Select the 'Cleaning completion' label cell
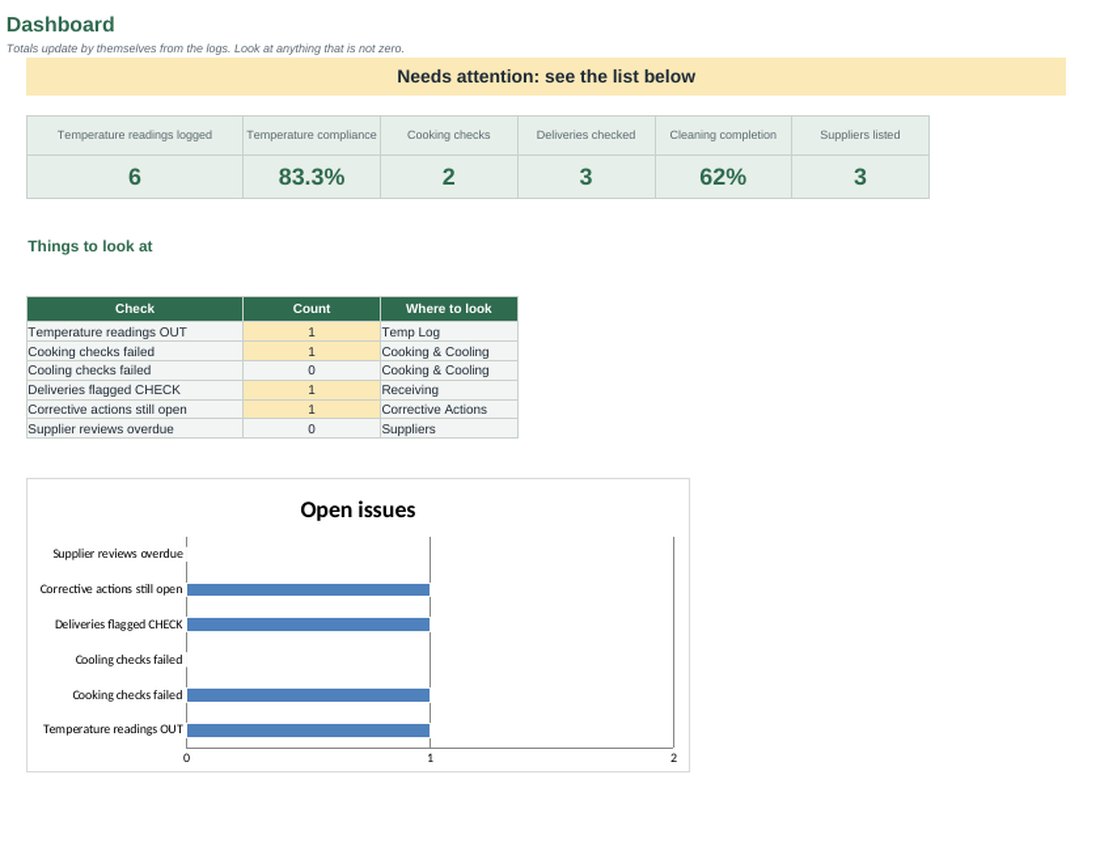This screenshot has height=851, width=1100. [723, 135]
